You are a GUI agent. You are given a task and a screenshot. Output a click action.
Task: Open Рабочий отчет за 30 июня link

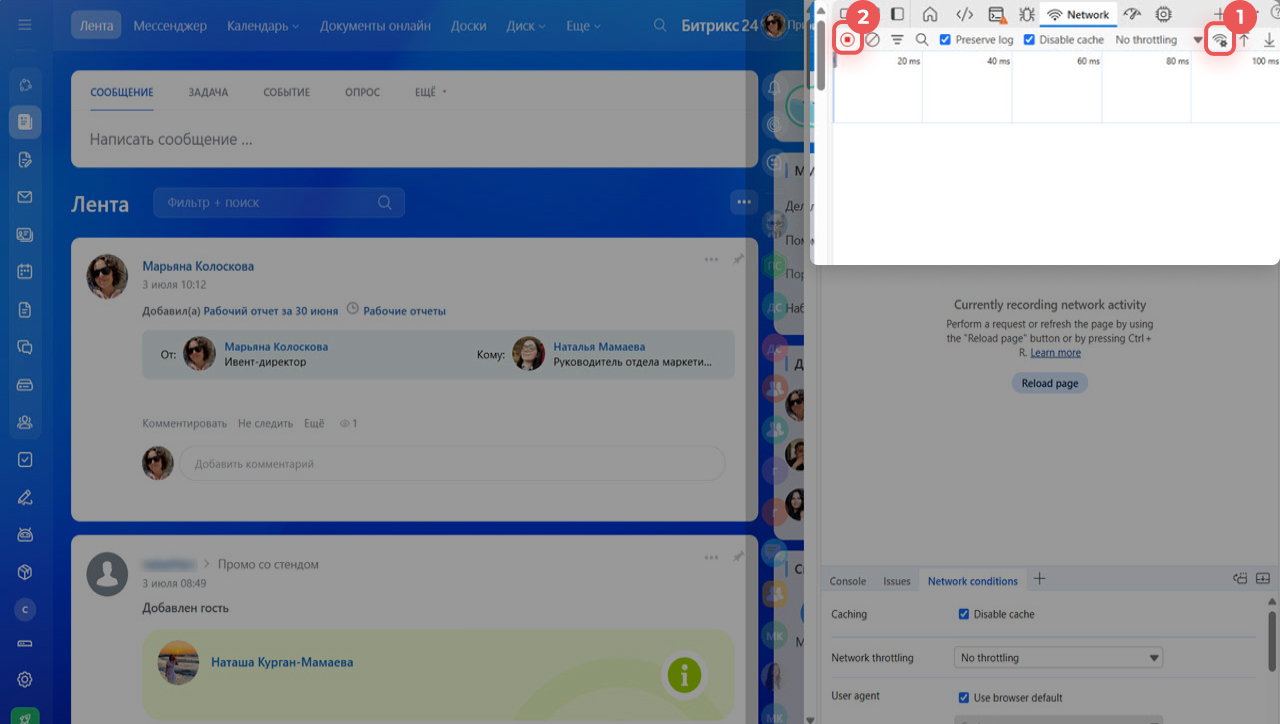click(x=271, y=311)
